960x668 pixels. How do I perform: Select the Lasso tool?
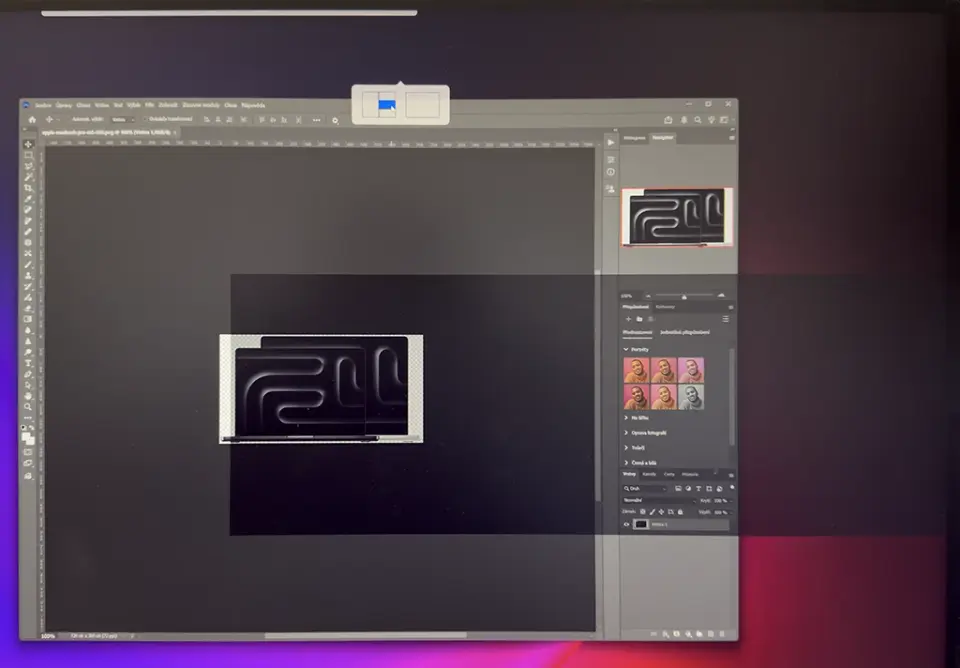pos(27,167)
